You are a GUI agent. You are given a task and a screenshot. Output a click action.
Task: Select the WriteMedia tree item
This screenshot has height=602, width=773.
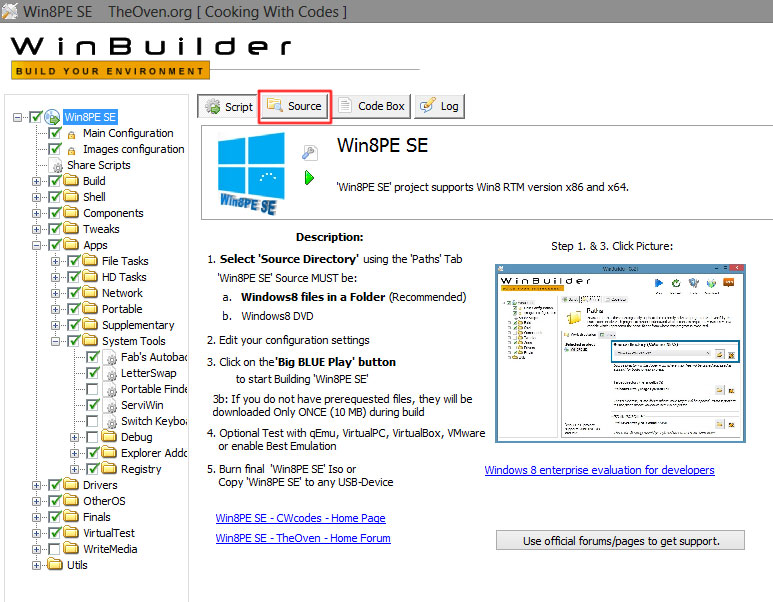point(110,549)
